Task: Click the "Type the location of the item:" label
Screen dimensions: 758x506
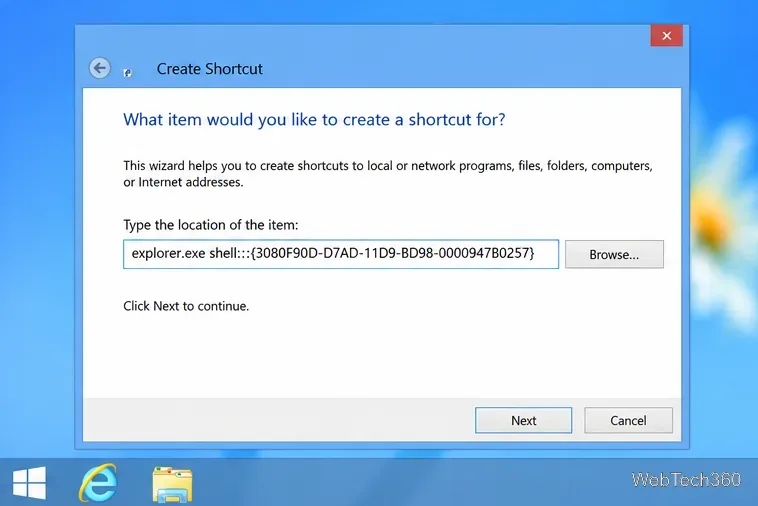Action: (211, 225)
